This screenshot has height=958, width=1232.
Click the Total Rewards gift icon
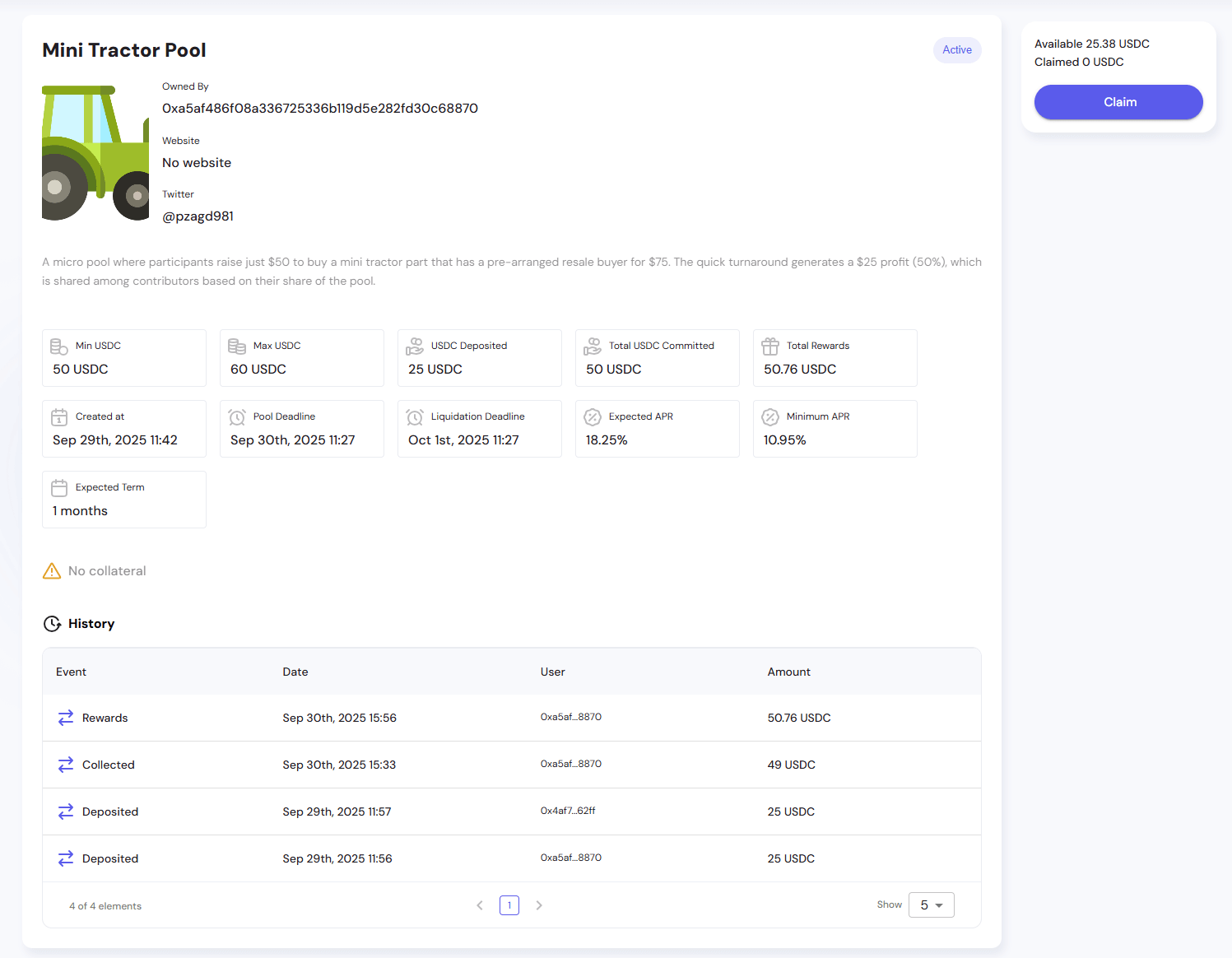pyautogui.click(x=770, y=346)
